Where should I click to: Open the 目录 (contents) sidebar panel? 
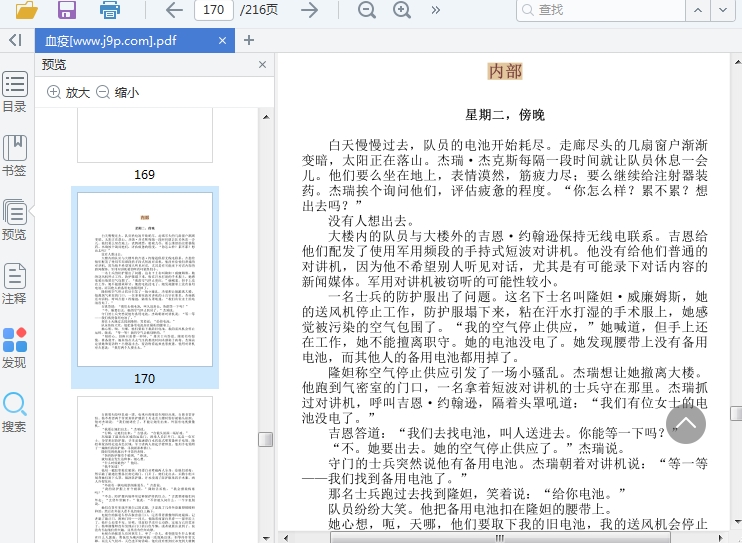(x=14, y=92)
